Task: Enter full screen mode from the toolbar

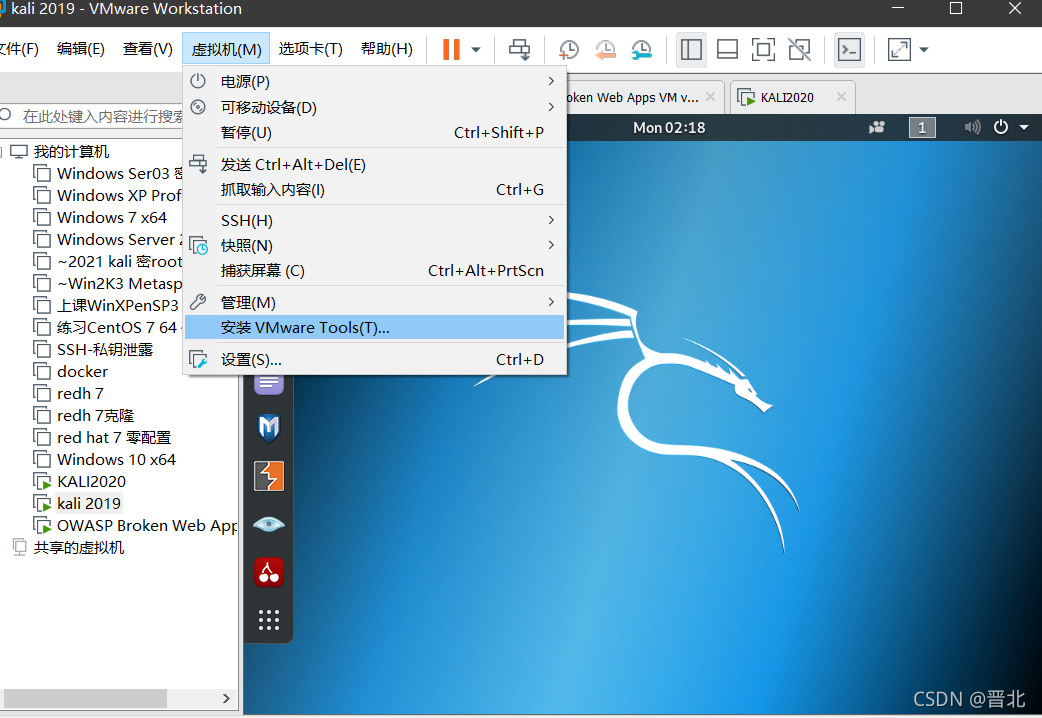Action: click(x=763, y=50)
